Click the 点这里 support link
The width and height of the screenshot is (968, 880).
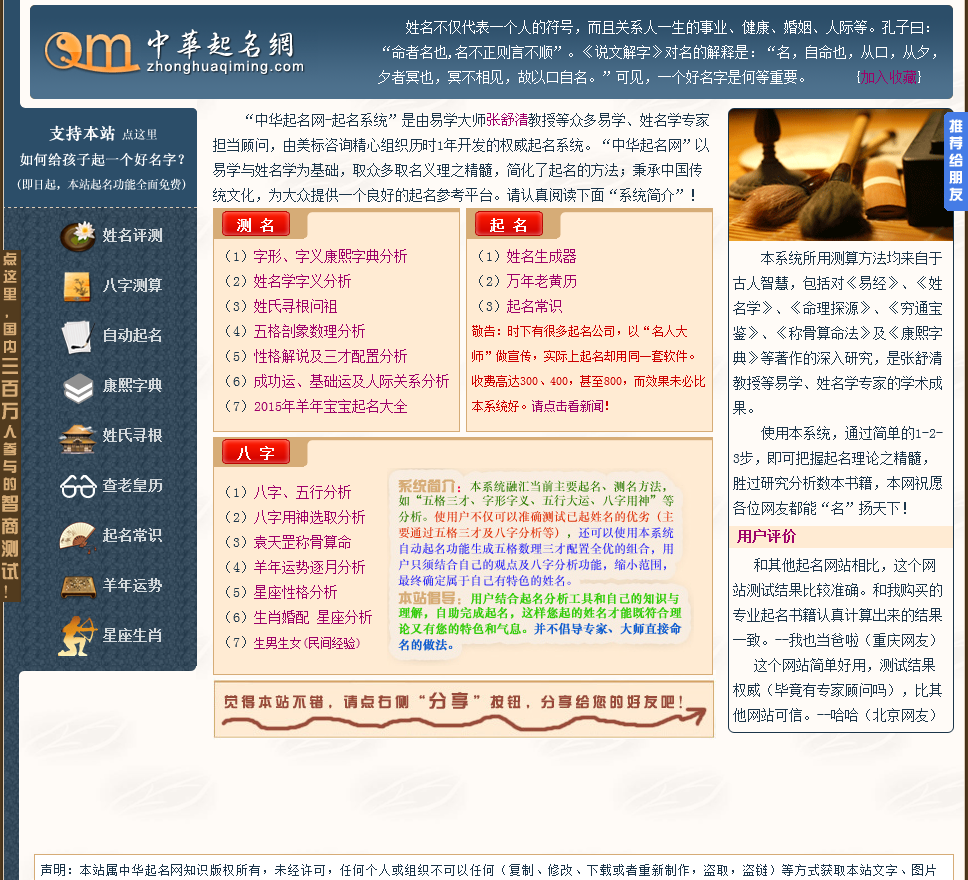point(140,135)
